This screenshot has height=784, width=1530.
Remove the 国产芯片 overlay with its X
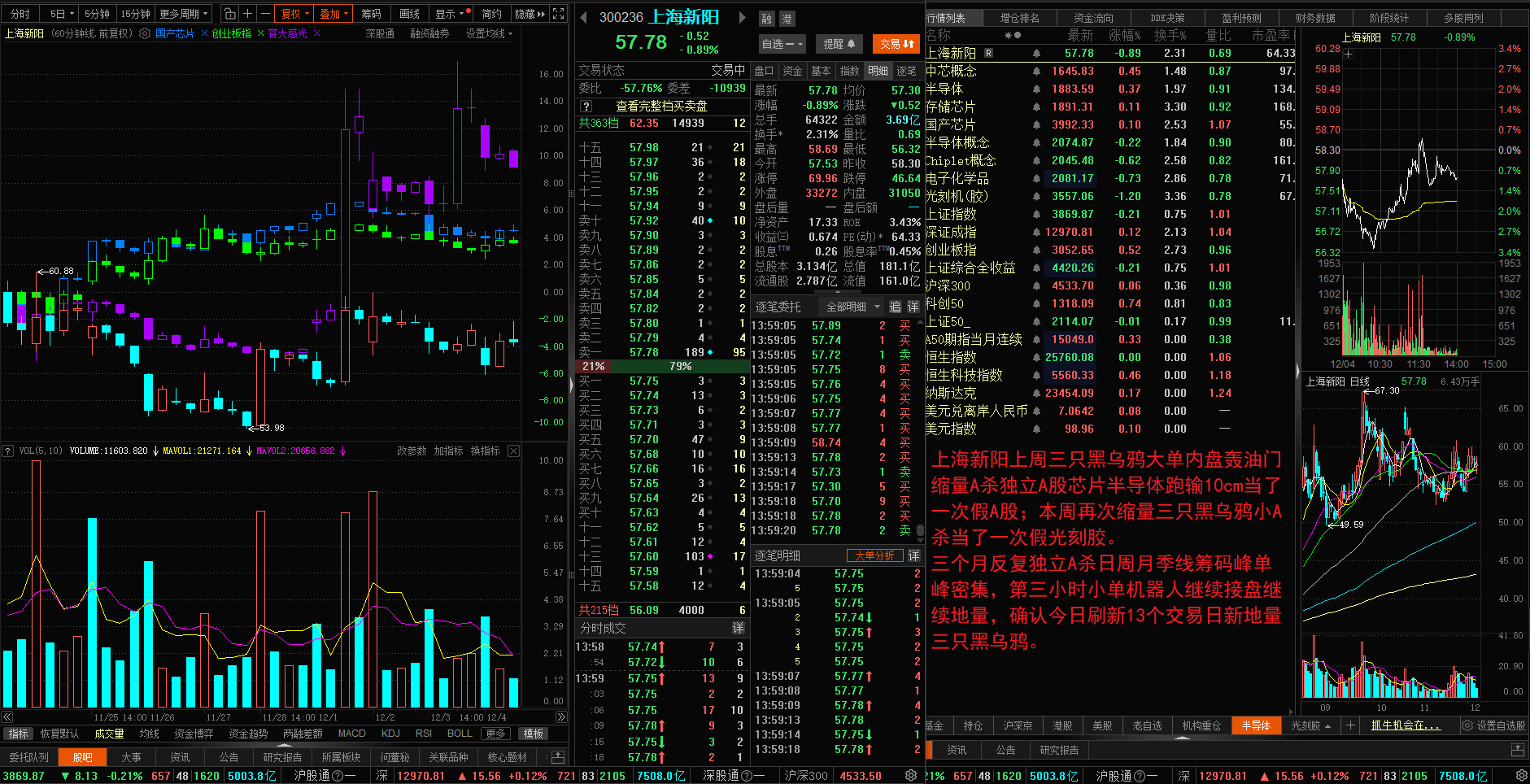pos(203,33)
